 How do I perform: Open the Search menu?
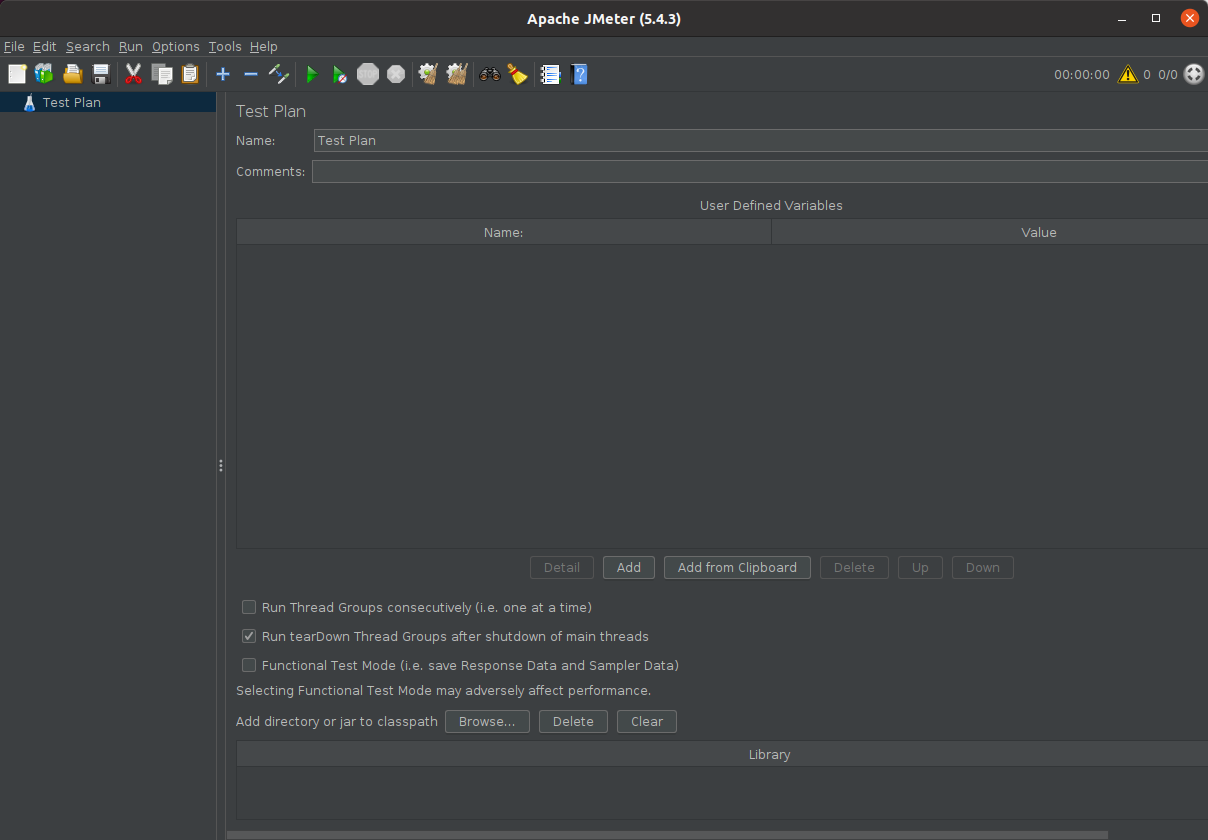[x=88, y=46]
